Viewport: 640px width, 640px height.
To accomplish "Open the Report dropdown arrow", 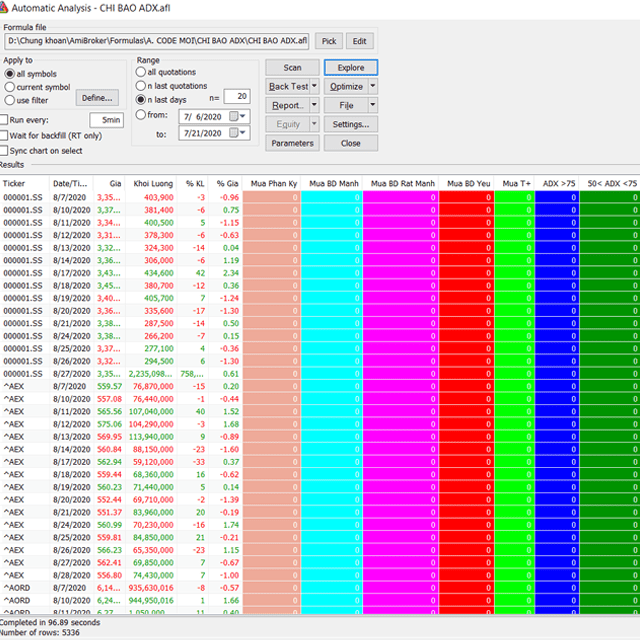I will [x=314, y=105].
